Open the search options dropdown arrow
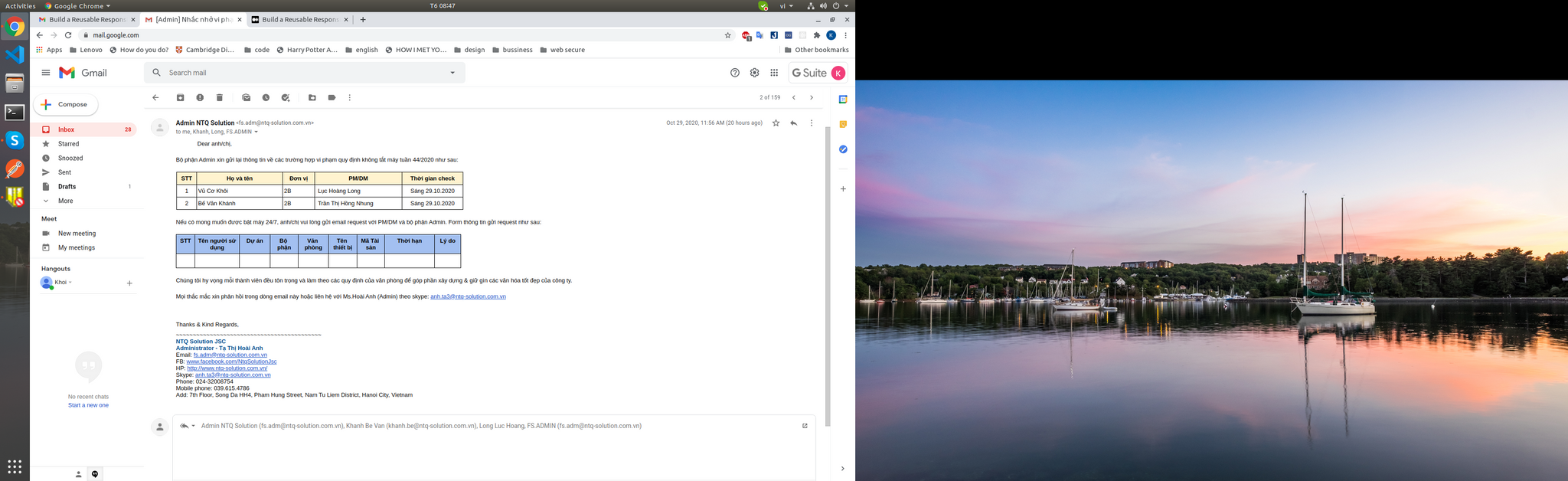 [452, 73]
